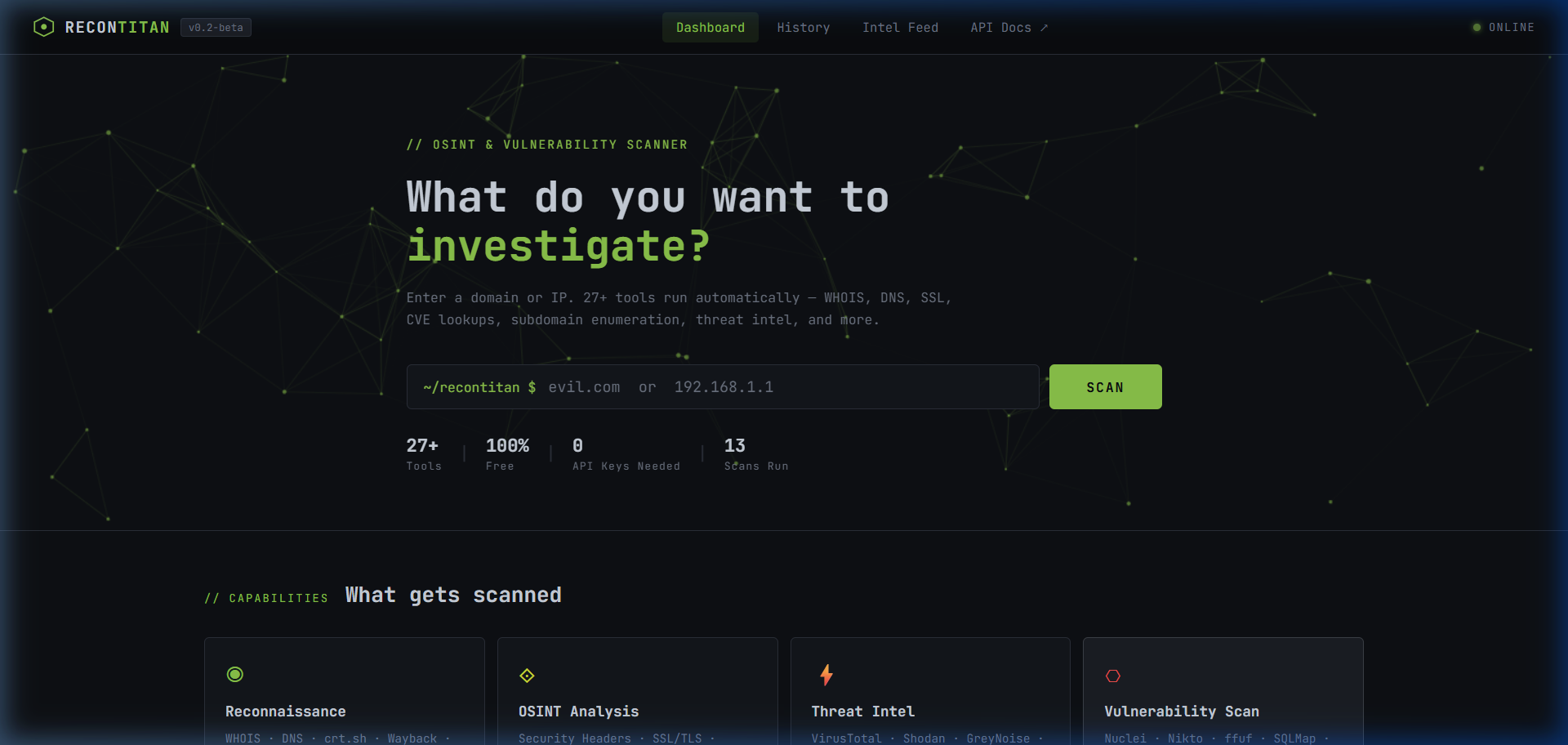The height and width of the screenshot is (745, 1568).
Task: Open the Vulnerability Scan card title
Action: pyautogui.click(x=1182, y=712)
